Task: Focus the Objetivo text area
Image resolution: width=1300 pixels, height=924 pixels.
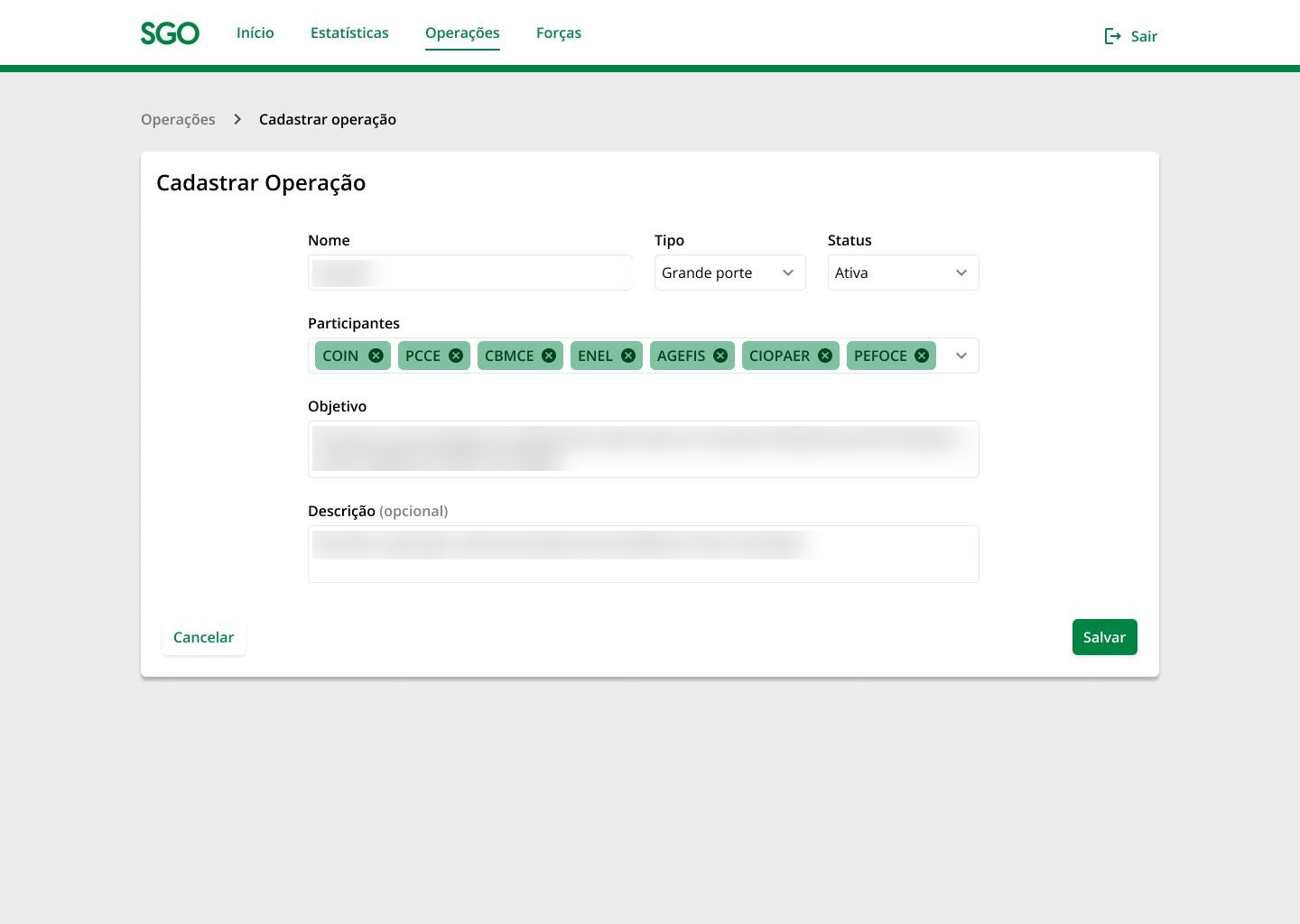Action: 643,449
